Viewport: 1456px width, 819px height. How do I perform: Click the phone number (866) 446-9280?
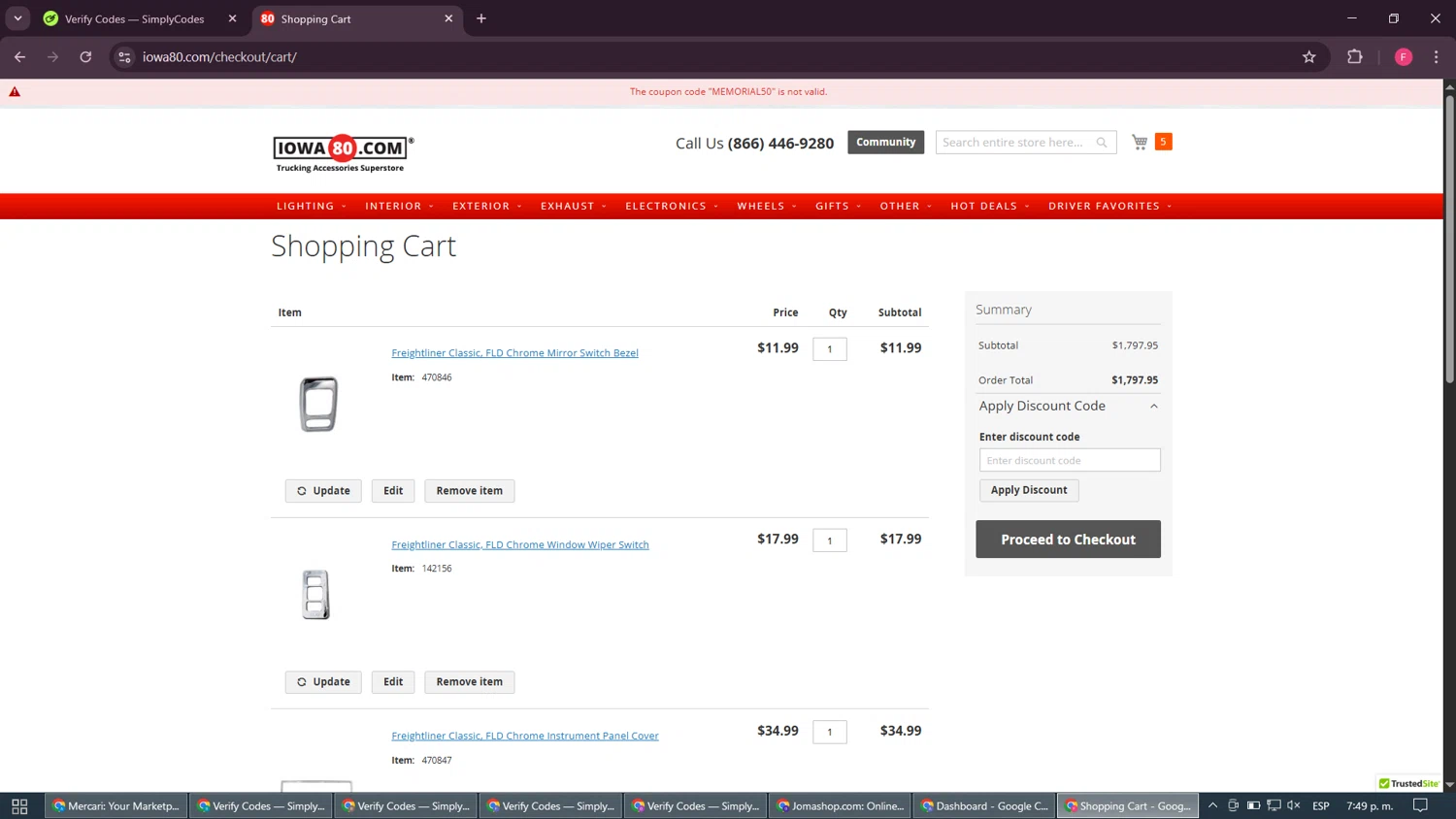coord(780,144)
